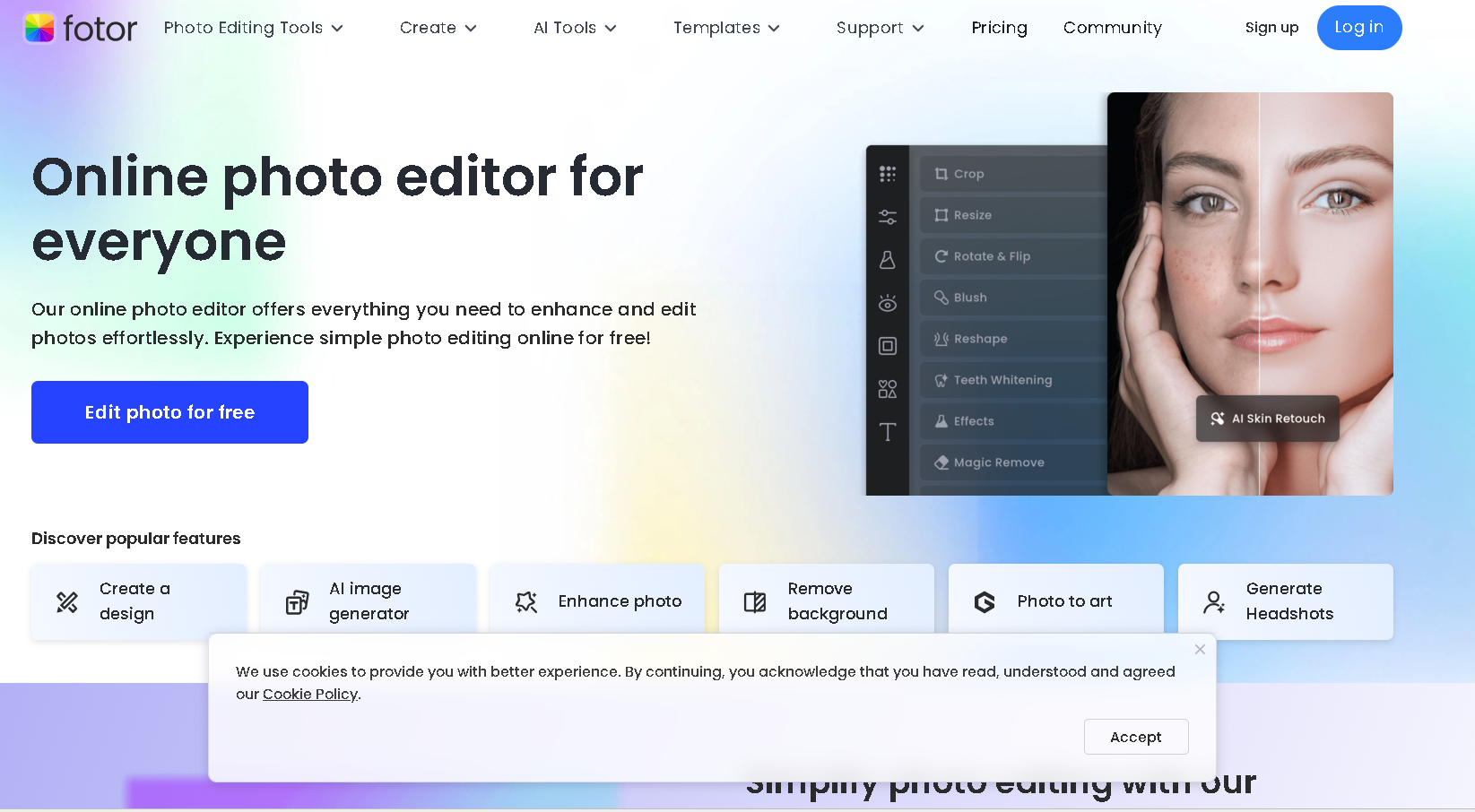Click the Resize label in the tool list
This screenshot has height=812, width=1475.
point(973,215)
